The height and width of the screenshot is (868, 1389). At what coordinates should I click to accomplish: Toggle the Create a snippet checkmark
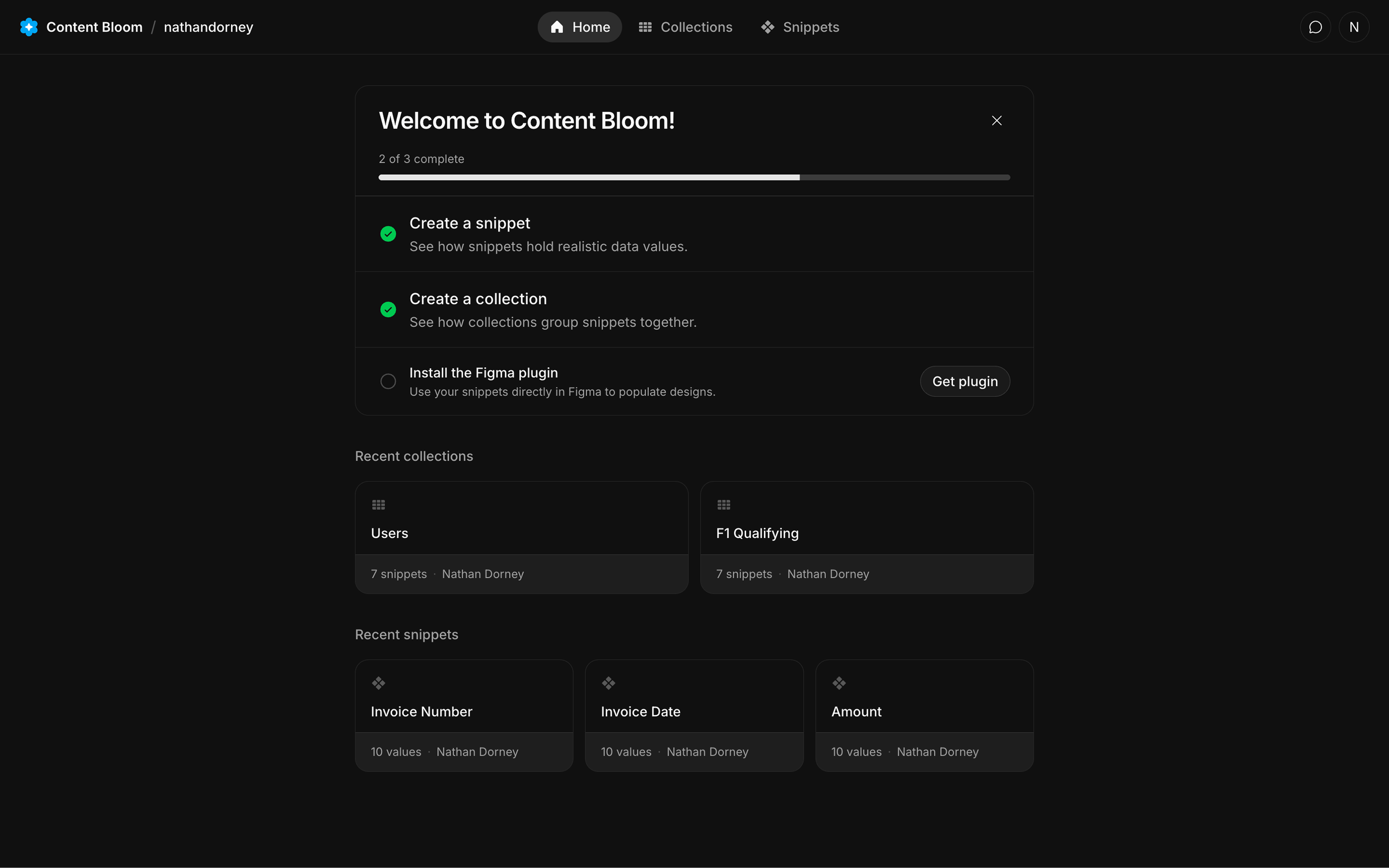point(388,234)
